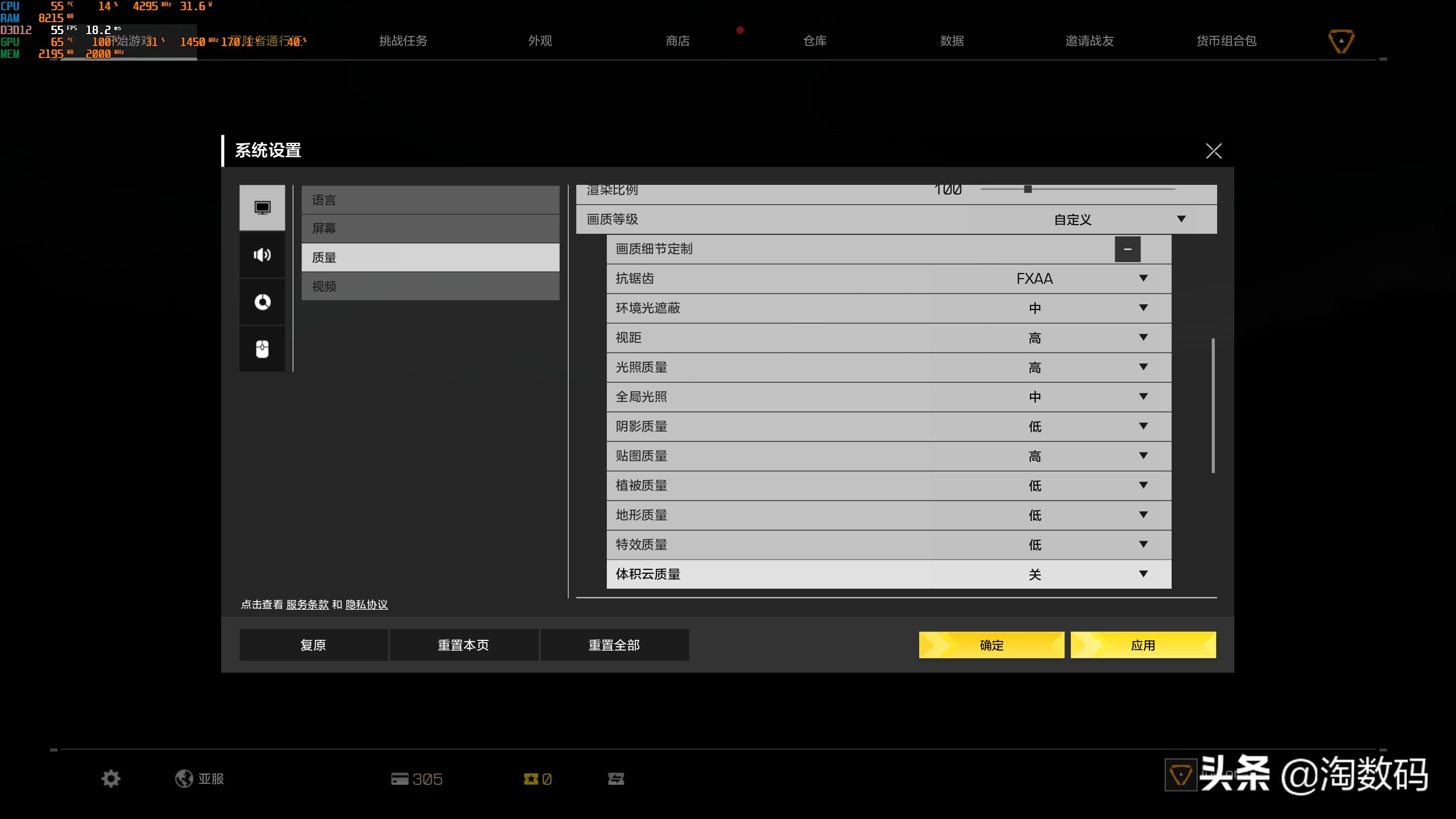Screen dimensions: 1456x819
Task: Expand the 画质等级 dropdown set to 自定义
Action: pos(1181,219)
